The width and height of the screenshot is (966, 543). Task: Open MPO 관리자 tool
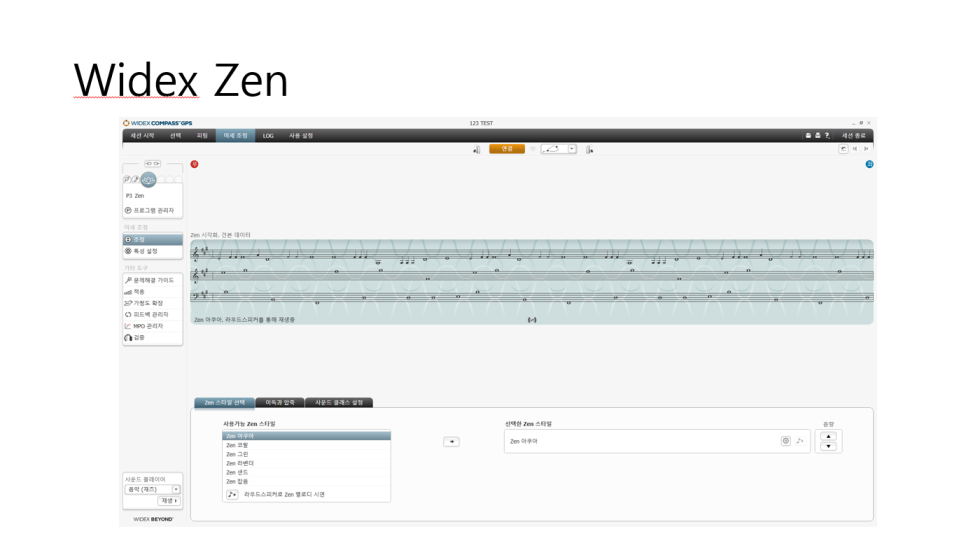click(153, 326)
